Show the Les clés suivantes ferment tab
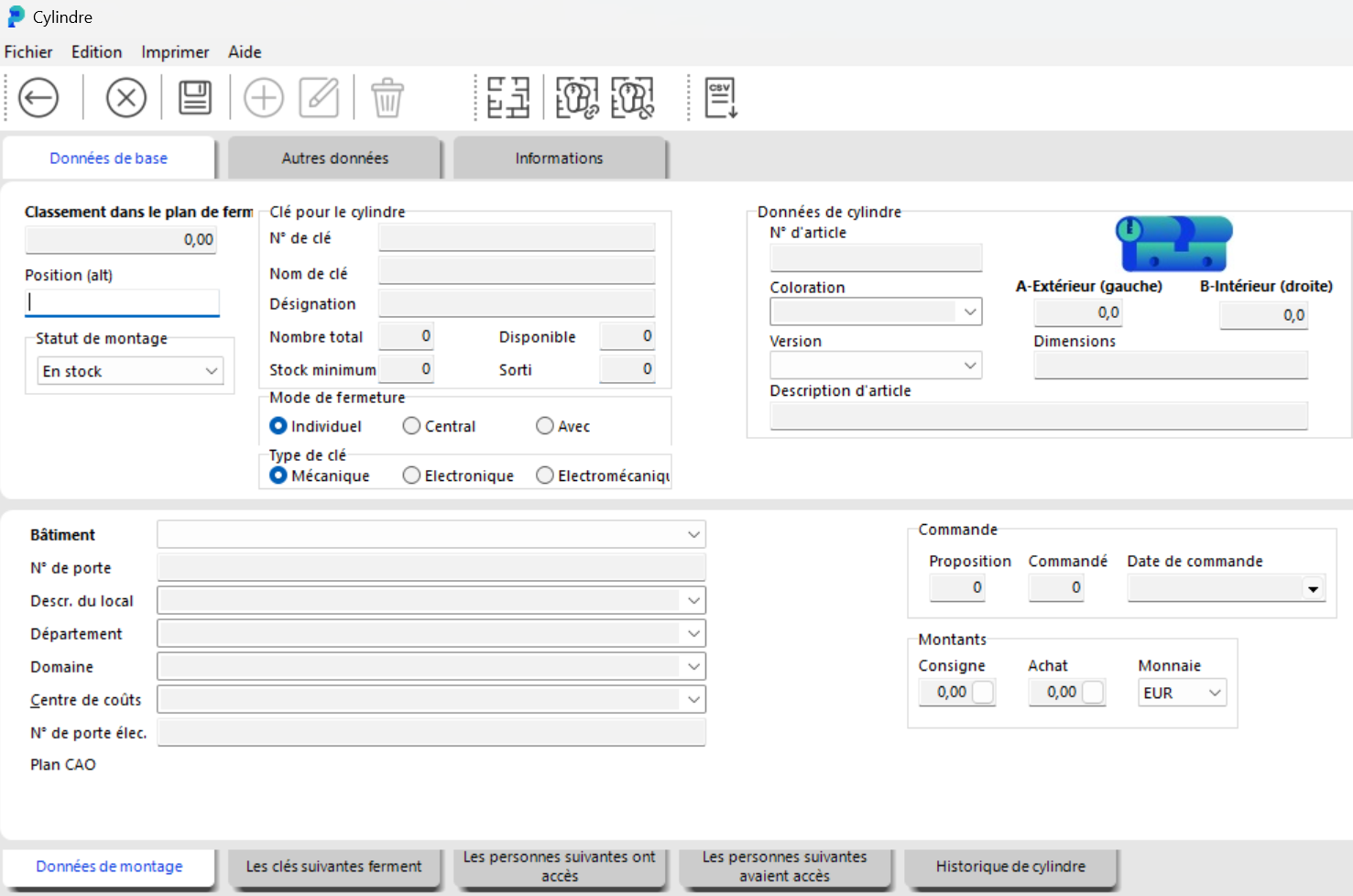 (333, 867)
